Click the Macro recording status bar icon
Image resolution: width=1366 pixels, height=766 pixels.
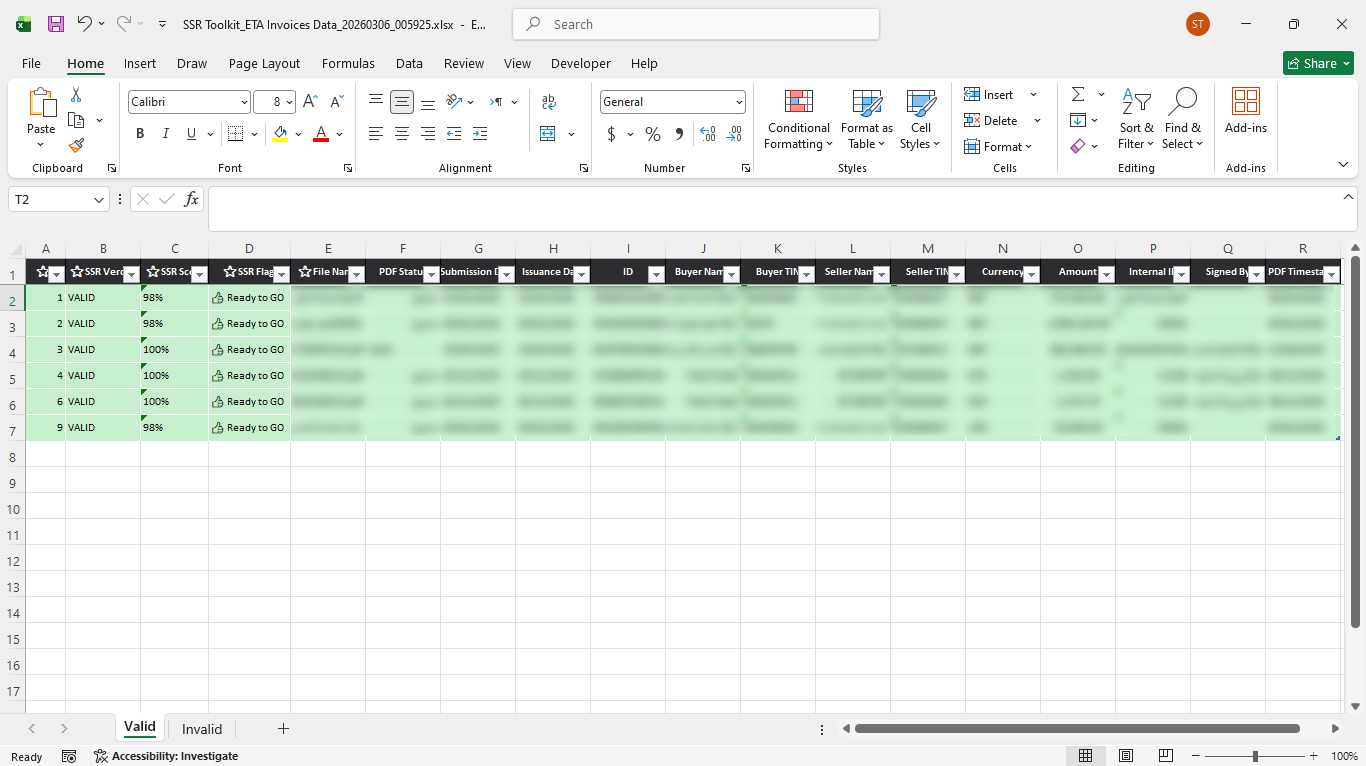pyautogui.click(x=69, y=756)
